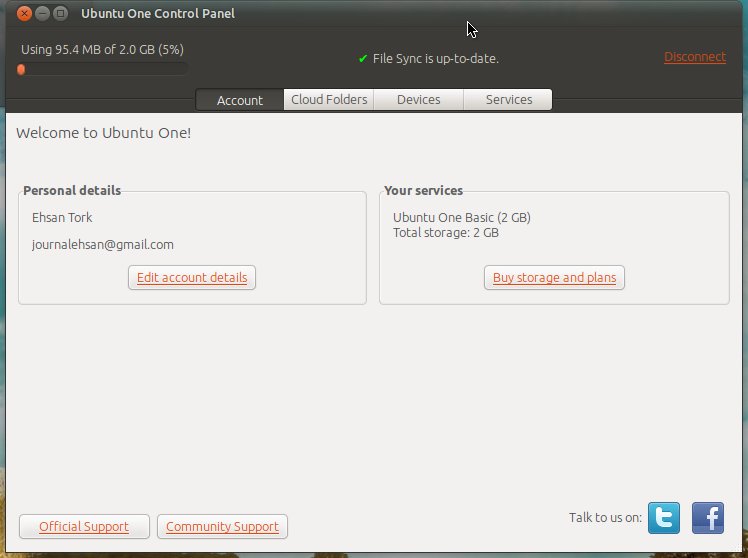Click Buy storage and plans button

(554, 278)
